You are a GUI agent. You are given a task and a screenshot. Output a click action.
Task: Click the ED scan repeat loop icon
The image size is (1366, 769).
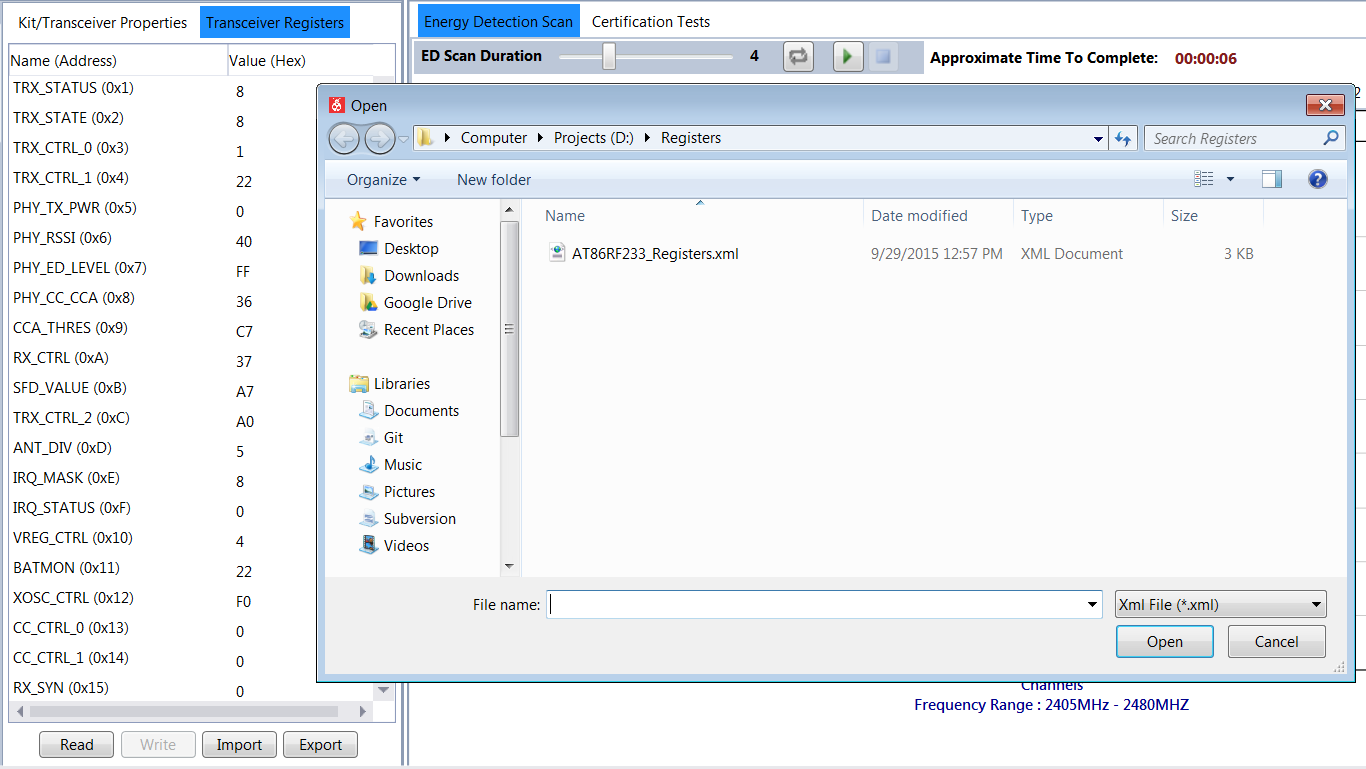(798, 57)
